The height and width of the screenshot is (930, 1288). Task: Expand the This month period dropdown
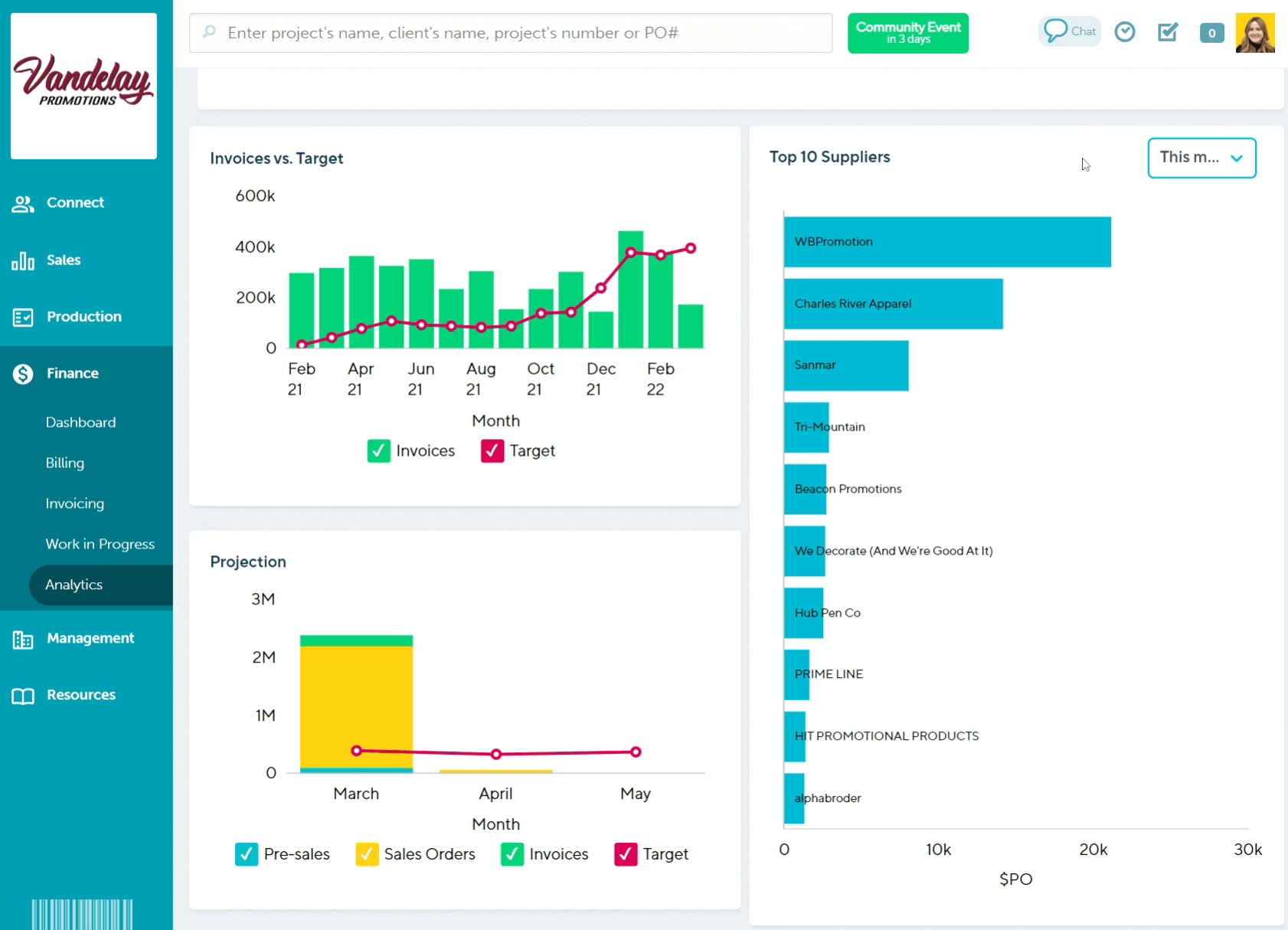(x=1201, y=158)
